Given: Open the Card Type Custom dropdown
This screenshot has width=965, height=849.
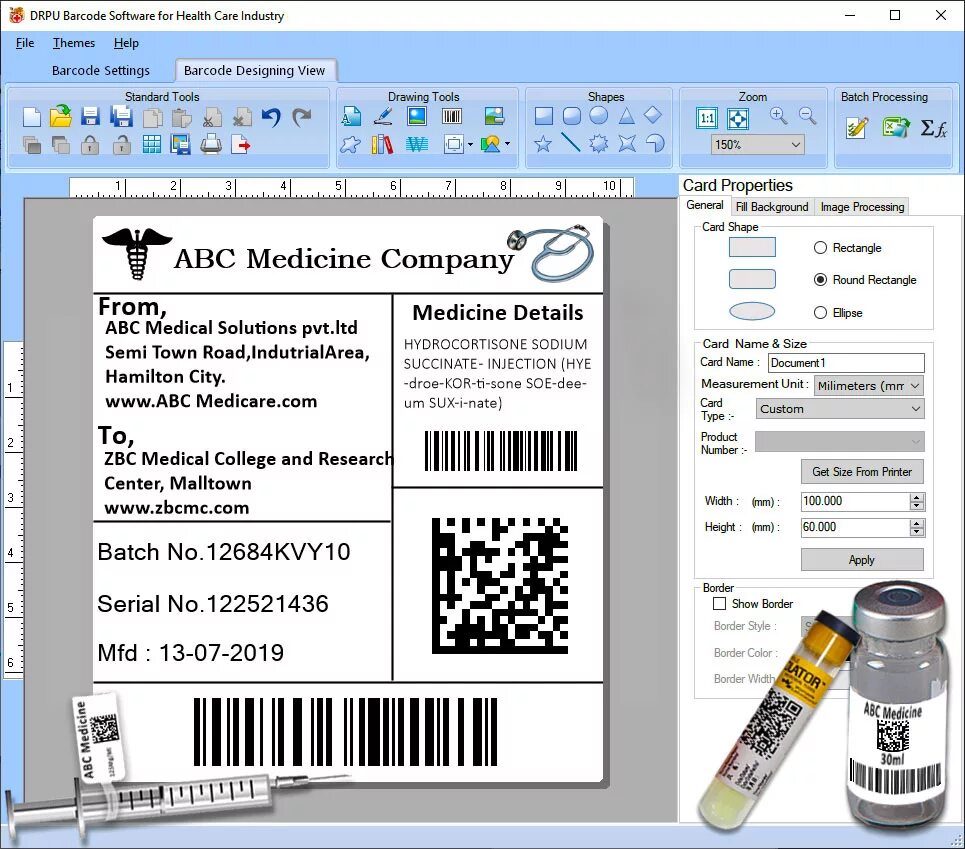Looking at the screenshot, I should click(840, 409).
